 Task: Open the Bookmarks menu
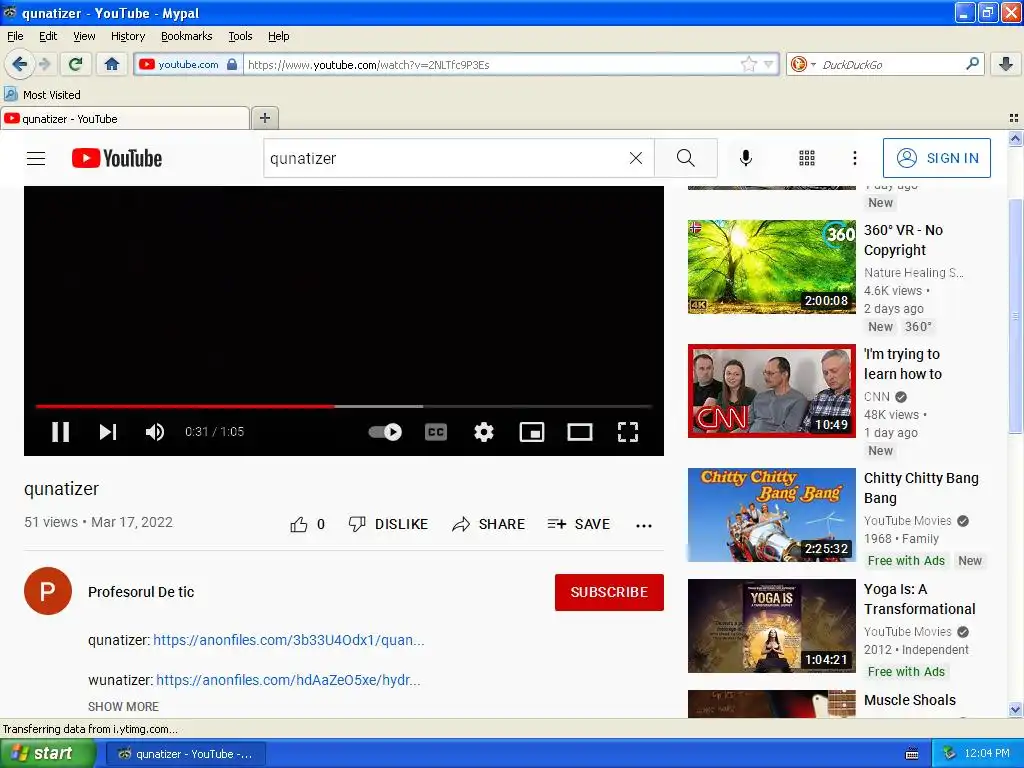pos(187,36)
